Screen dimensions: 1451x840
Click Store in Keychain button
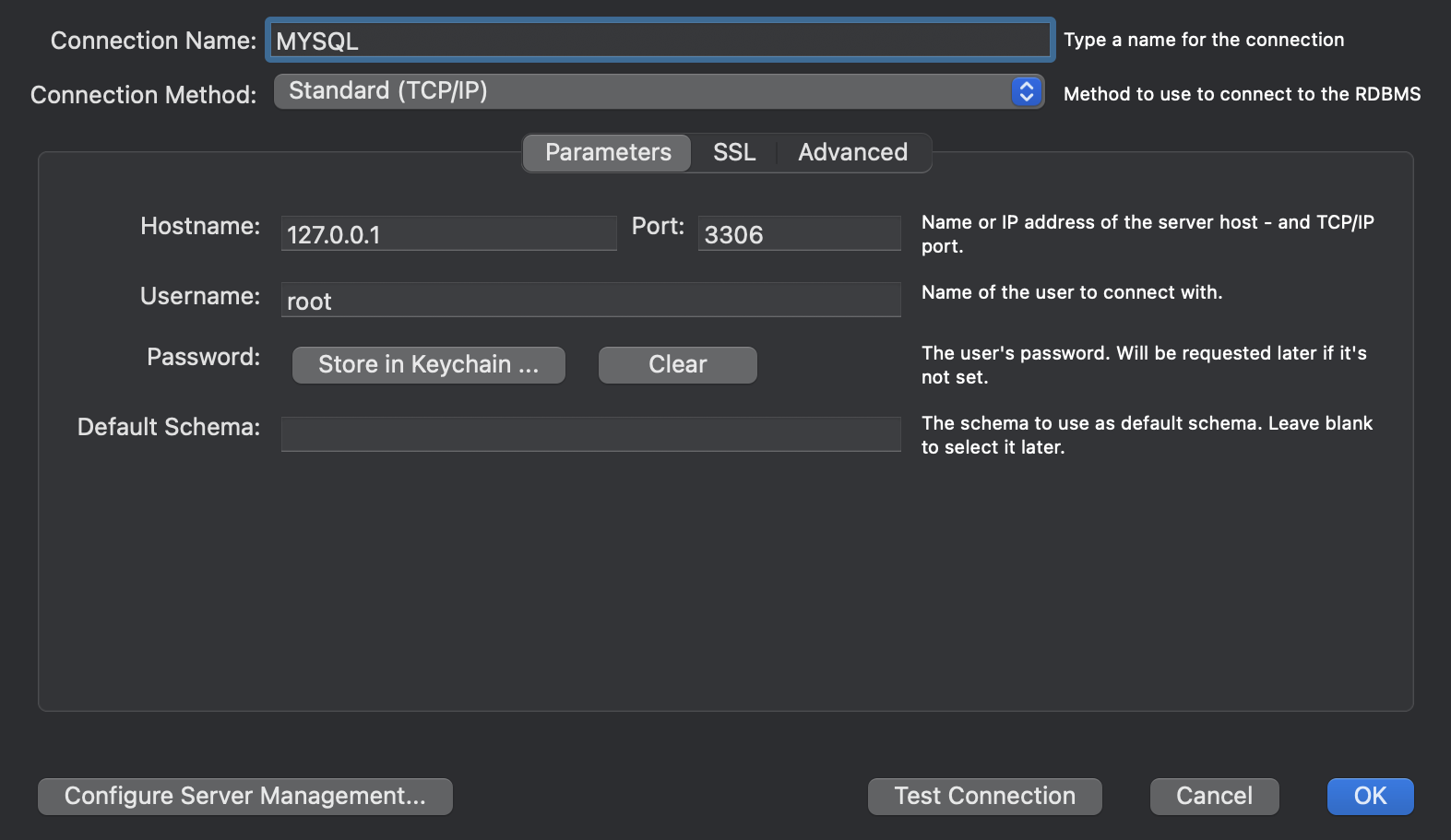pos(429,364)
